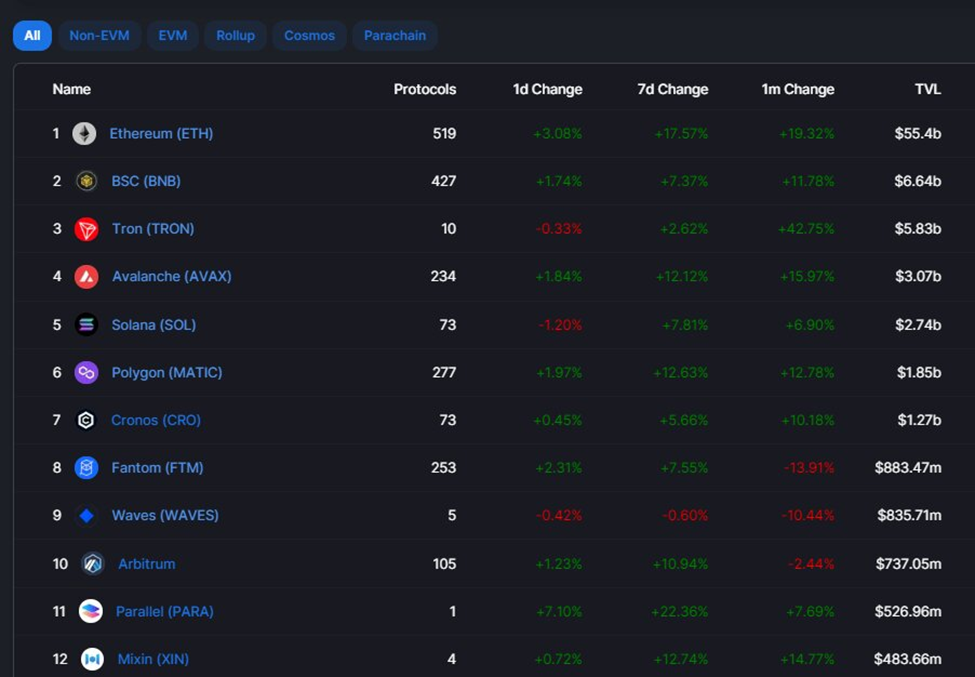Open the Mixin (XIN) chain link
This screenshot has height=677, width=975.
(x=153, y=659)
